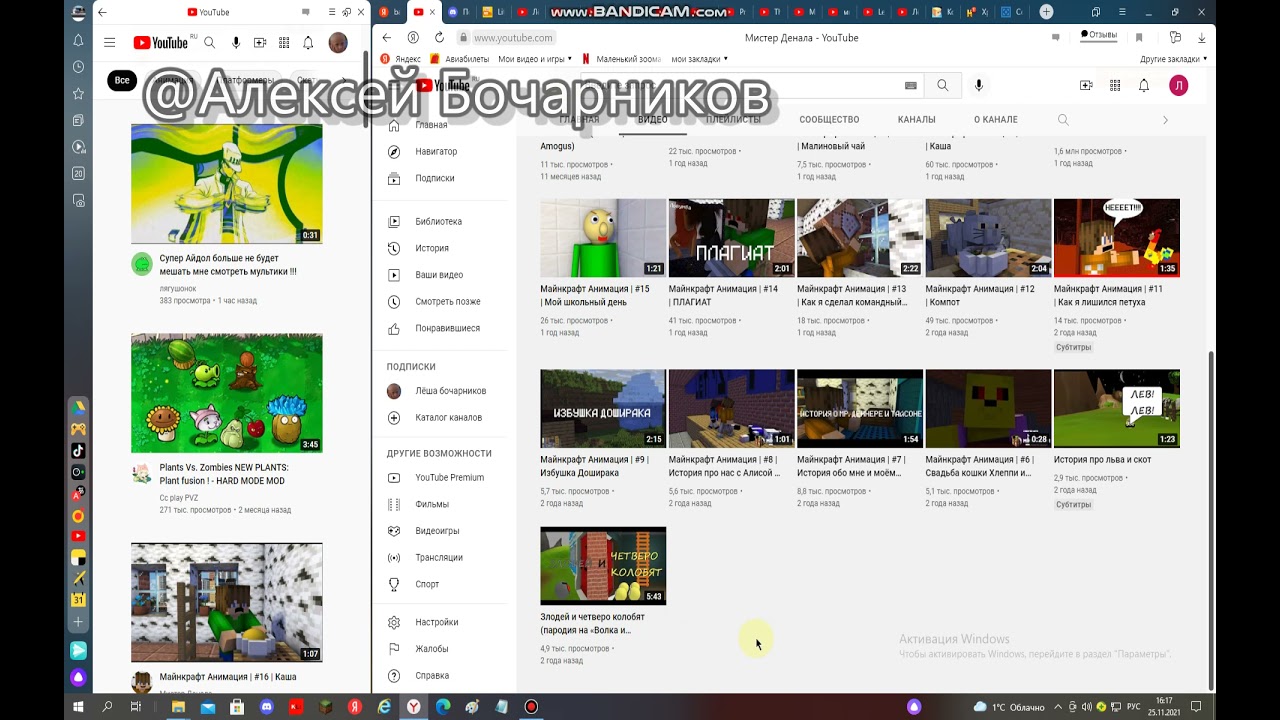Open the notifications bell in the side panel YouTube
The image size is (1280, 720).
point(308,43)
